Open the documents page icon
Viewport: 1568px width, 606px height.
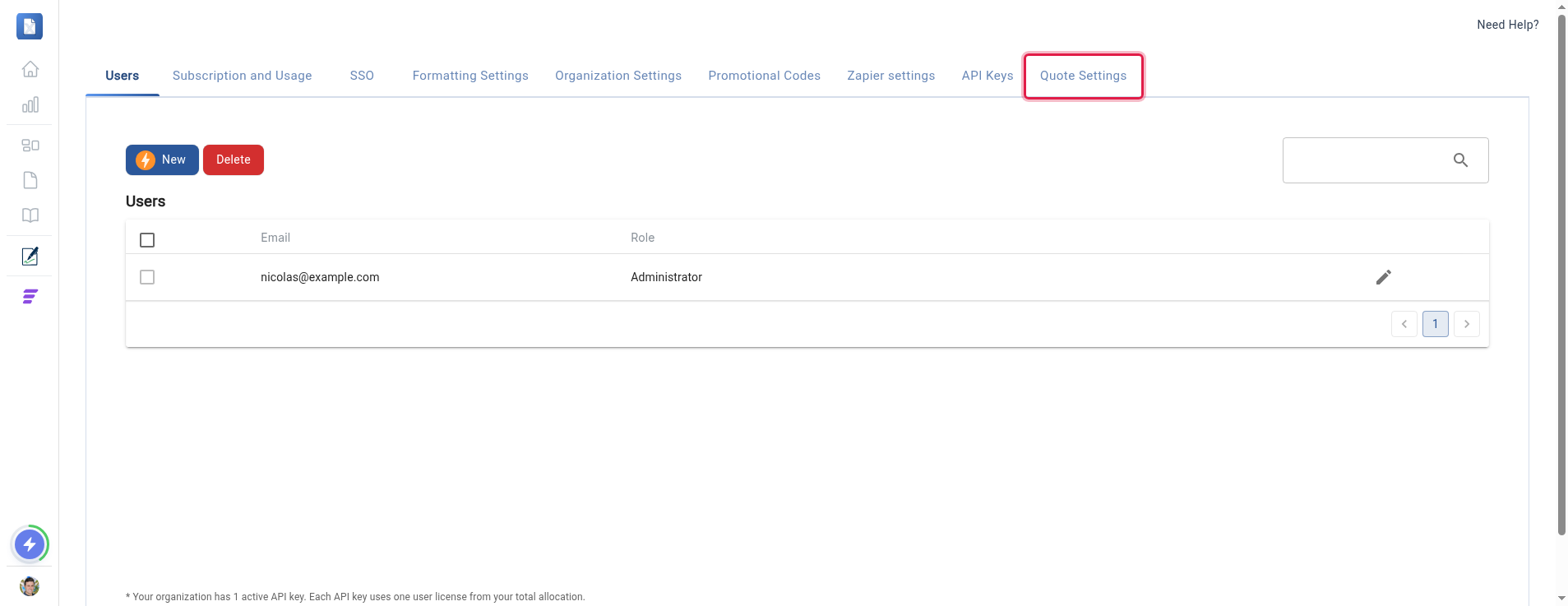tap(30, 180)
